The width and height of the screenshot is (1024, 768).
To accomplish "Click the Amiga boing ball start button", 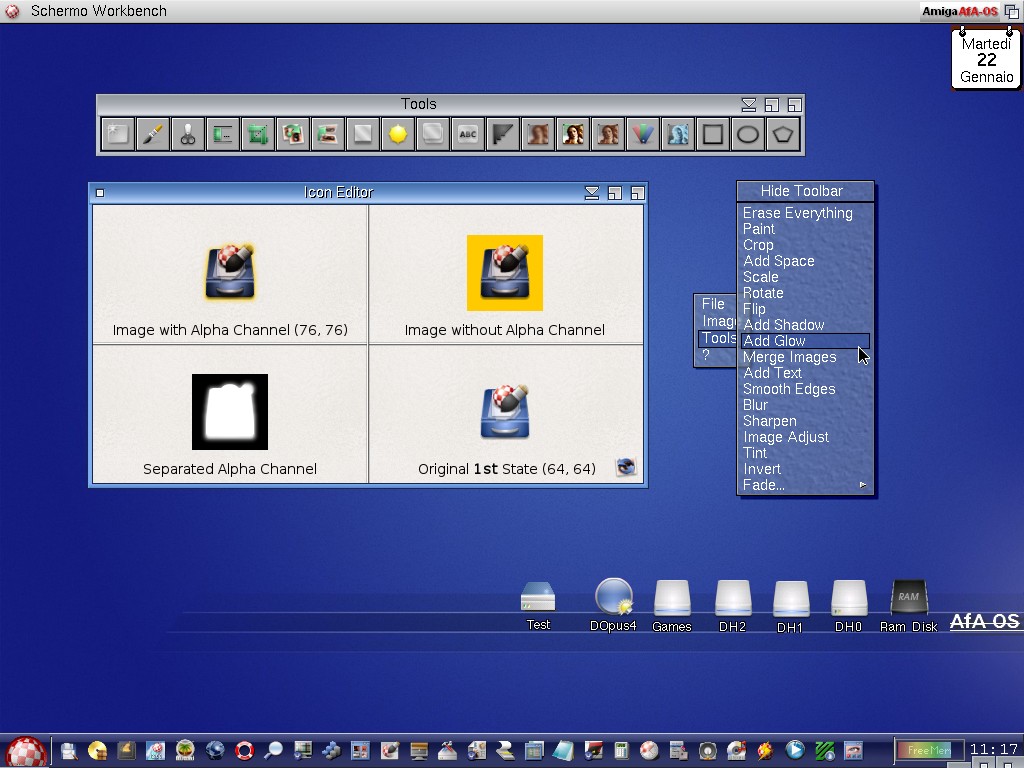I will point(26,751).
